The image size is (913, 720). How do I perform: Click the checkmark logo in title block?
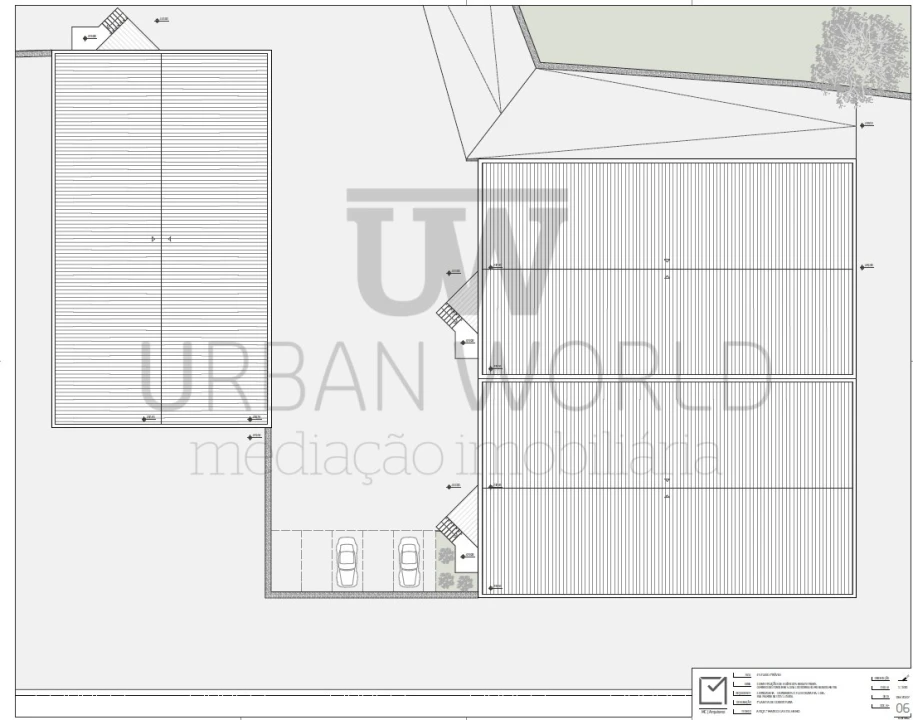pyautogui.click(x=713, y=691)
